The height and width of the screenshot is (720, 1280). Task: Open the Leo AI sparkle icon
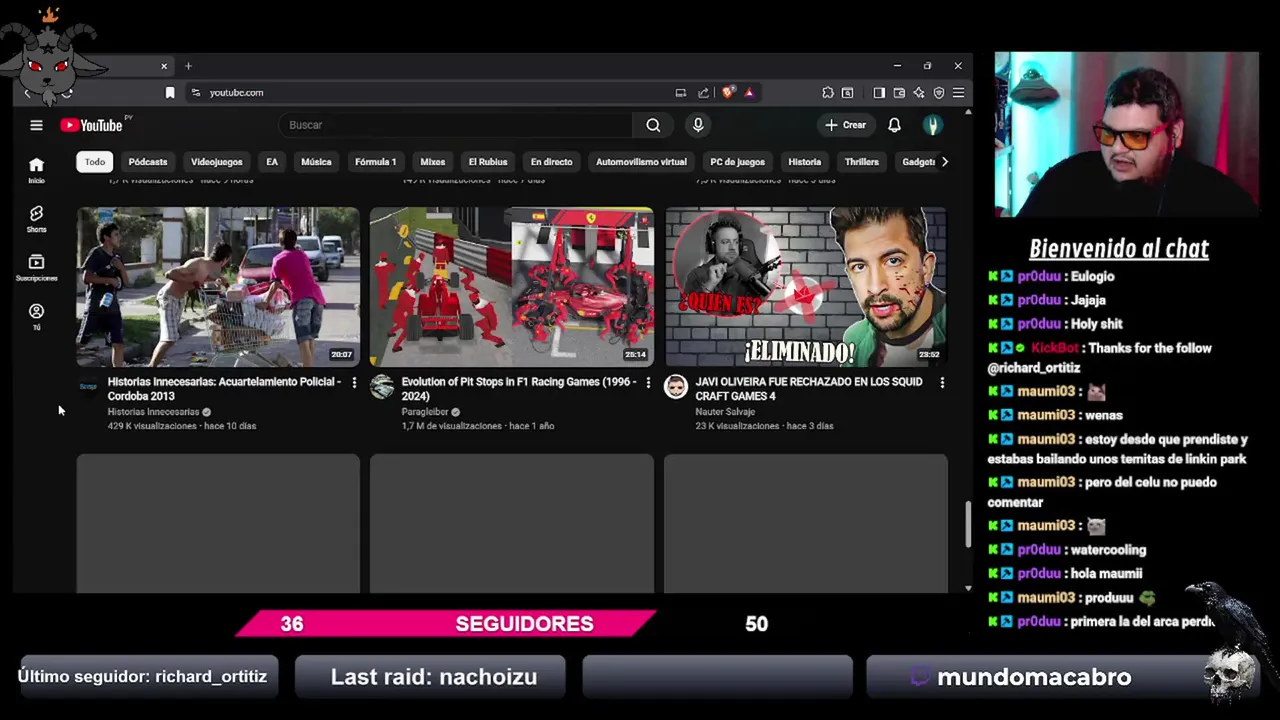pyautogui.click(x=919, y=92)
